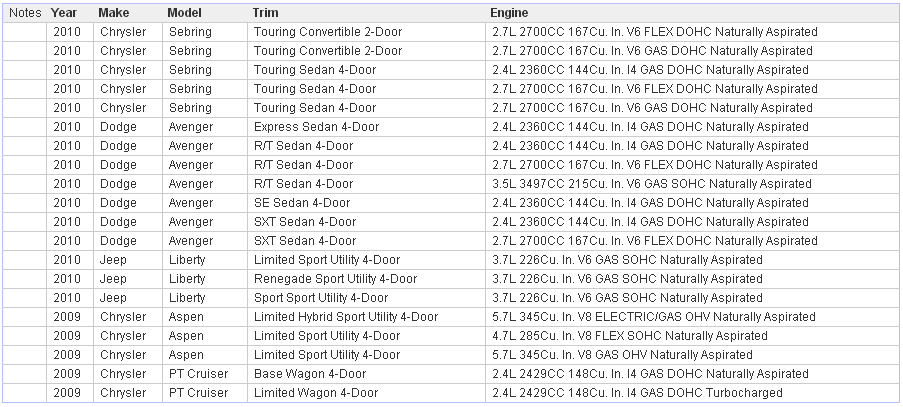This screenshot has height=407, width=903.
Task: Select the Limited Hybrid Sport Utility 4-Door cell
Action: click(x=345, y=317)
